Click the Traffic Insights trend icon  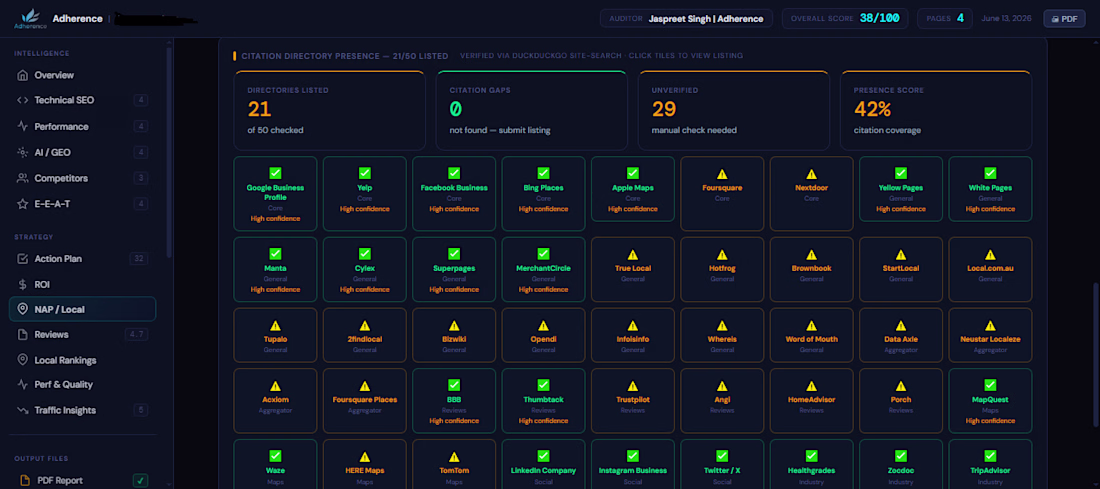22,410
